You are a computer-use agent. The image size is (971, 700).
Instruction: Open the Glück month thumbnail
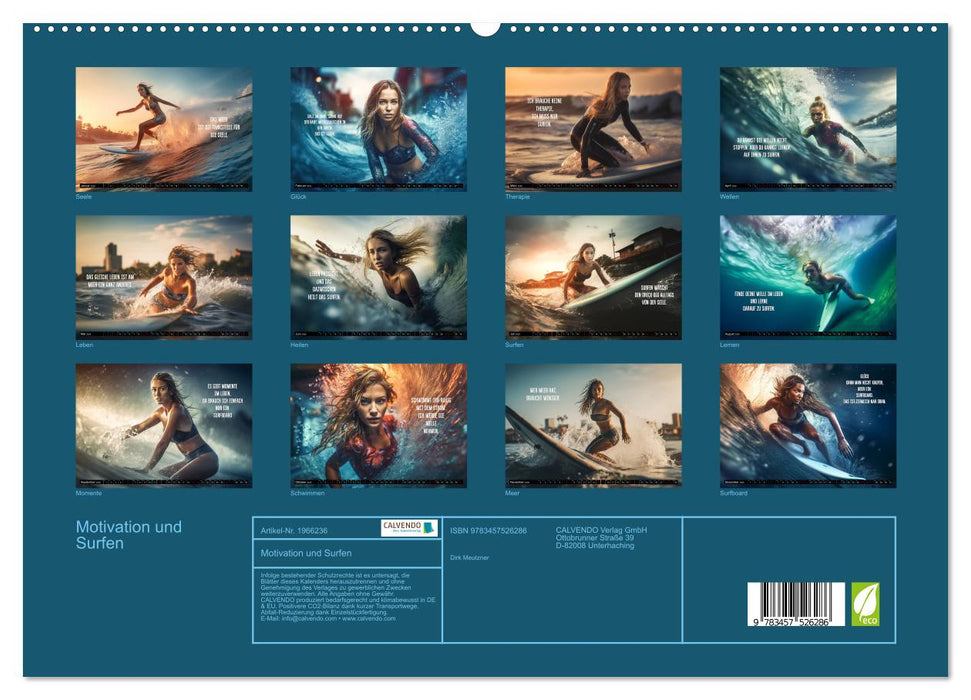(x=378, y=127)
